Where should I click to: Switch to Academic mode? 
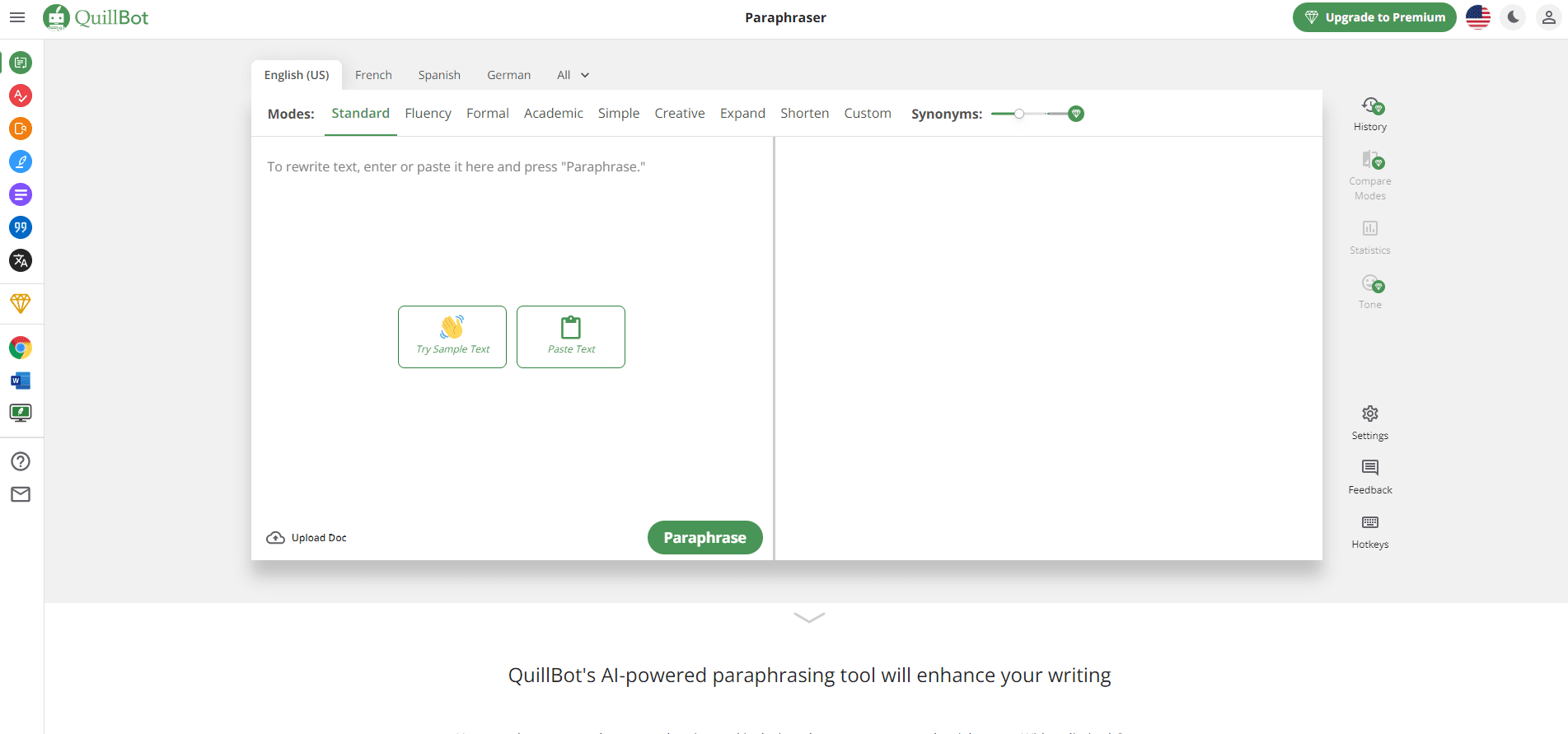[554, 113]
